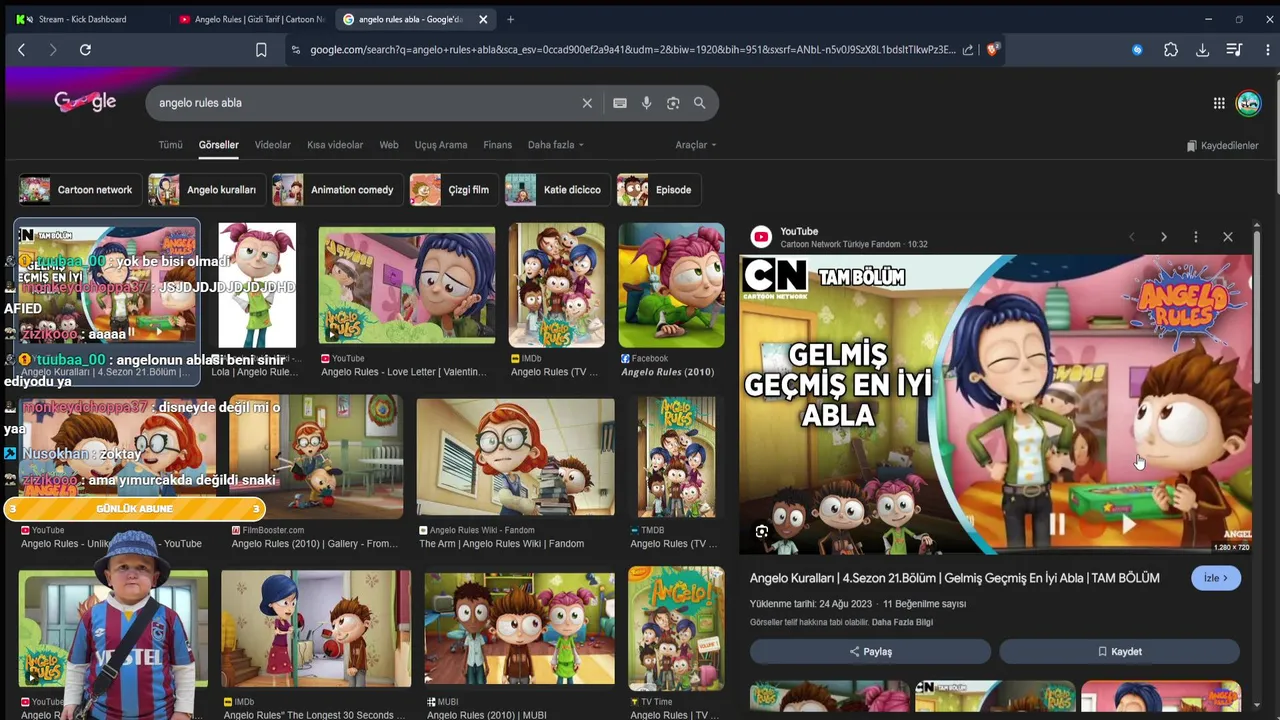
Task: Click the address bar URL
Action: [632, 49]
